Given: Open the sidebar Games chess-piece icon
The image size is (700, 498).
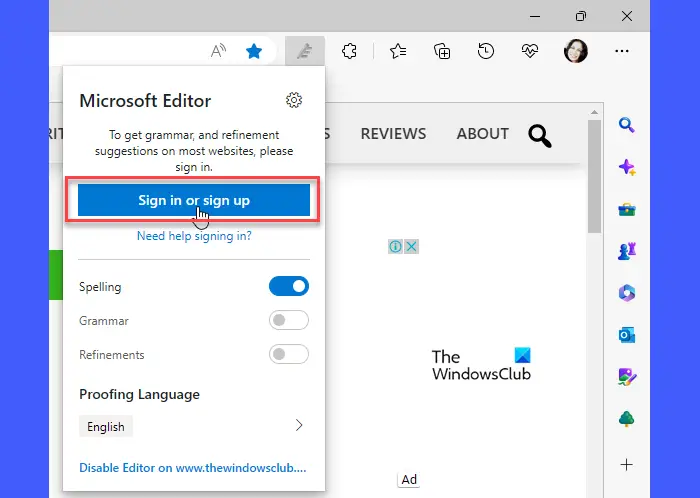Looking at the screenshot, I should pos(627,251).
